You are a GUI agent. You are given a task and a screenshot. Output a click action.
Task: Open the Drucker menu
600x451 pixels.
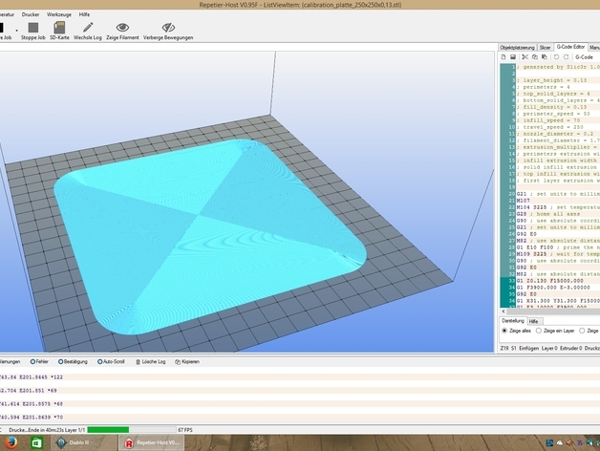(x=30, y=15)
